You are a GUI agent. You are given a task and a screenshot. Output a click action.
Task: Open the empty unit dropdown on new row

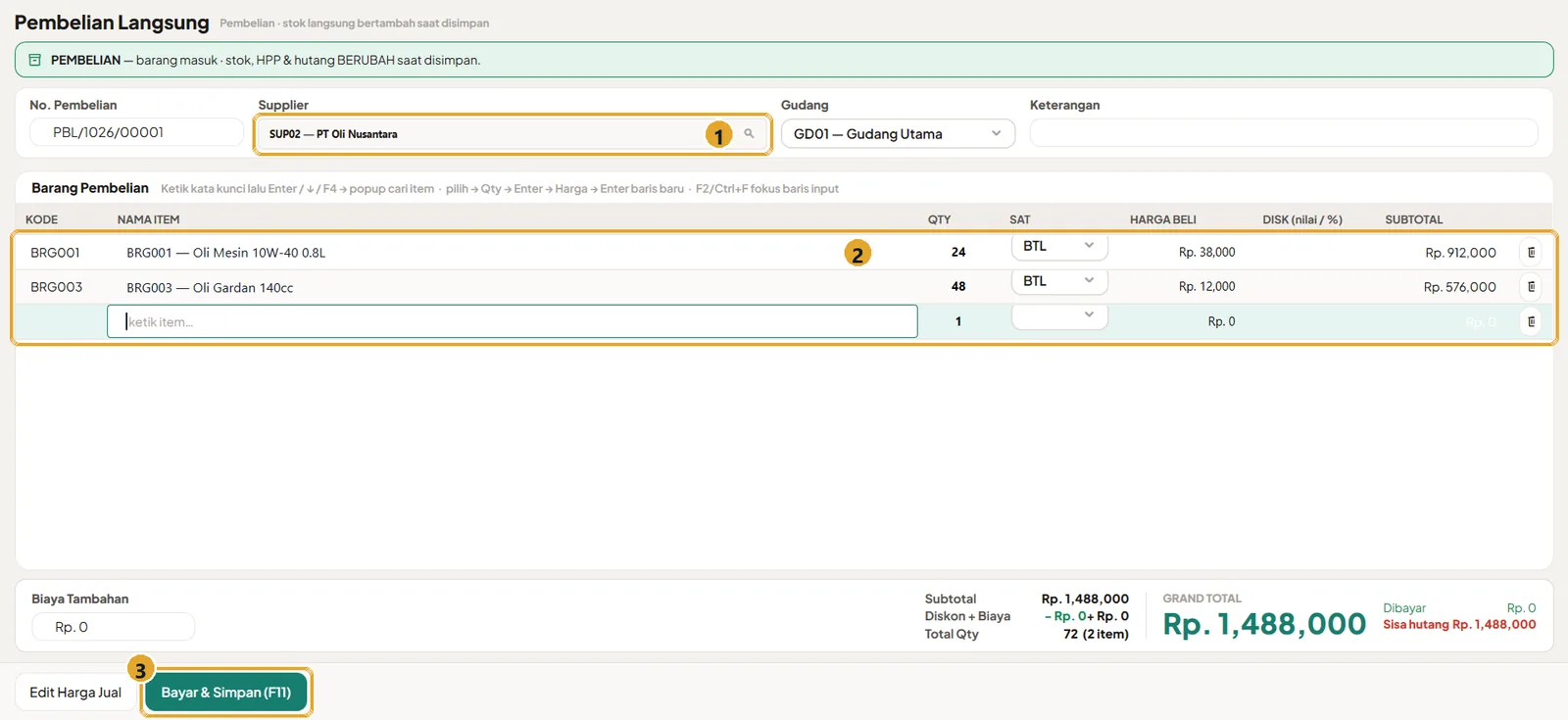click(1059, 315)
